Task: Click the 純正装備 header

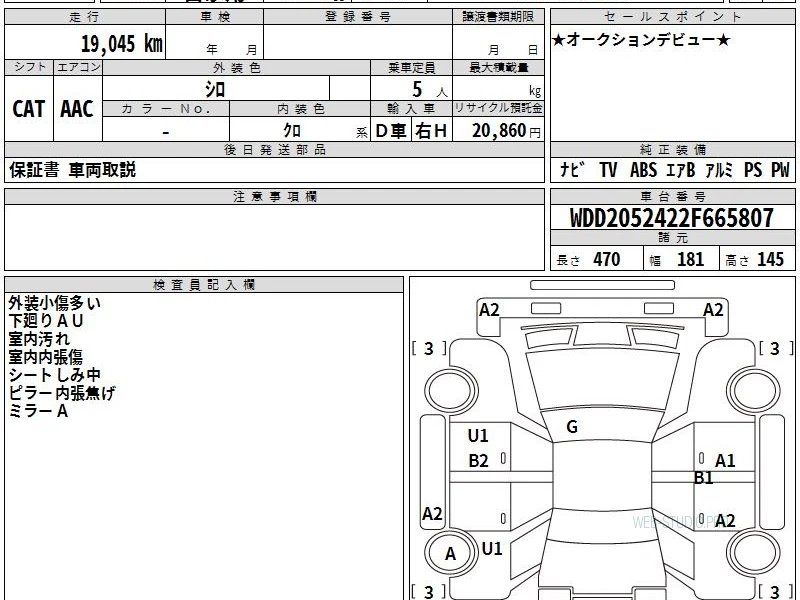Action: pos(672,149)
